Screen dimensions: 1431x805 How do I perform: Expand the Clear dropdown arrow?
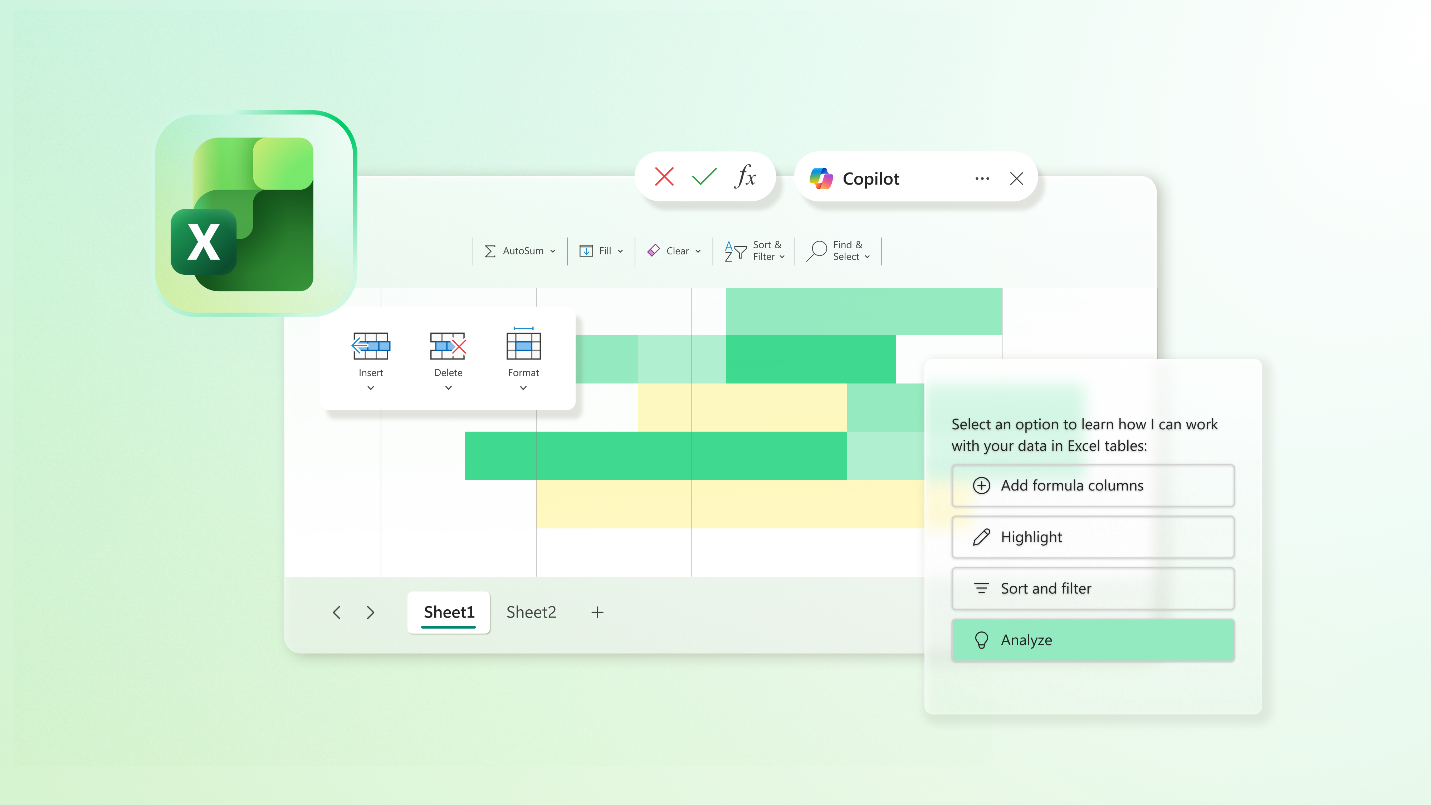point(698,251)
